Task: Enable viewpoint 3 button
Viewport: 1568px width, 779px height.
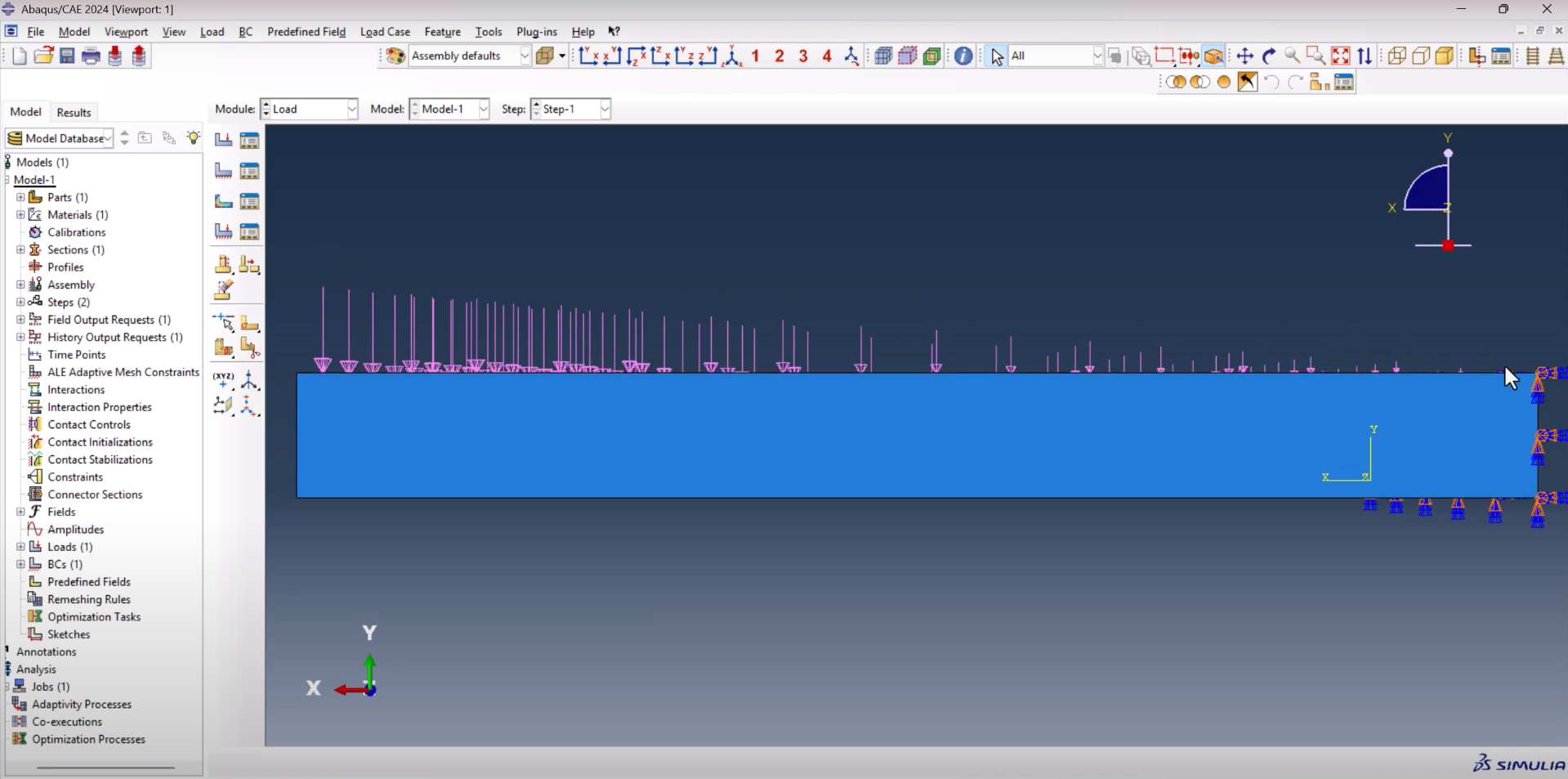Action: (802, 56)
